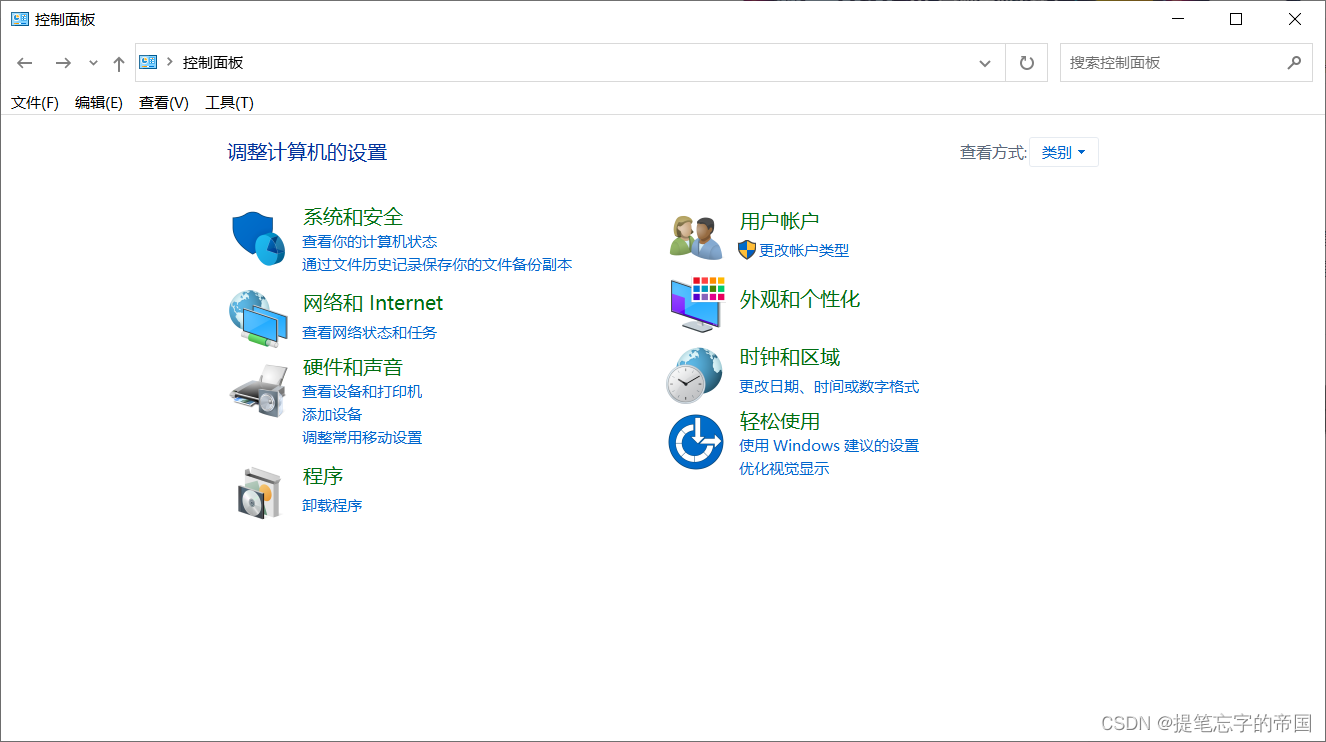Viewport: 1326px width, 742px height.
Task: Open the 网络和 Internet category link
Action: (373, 303)
